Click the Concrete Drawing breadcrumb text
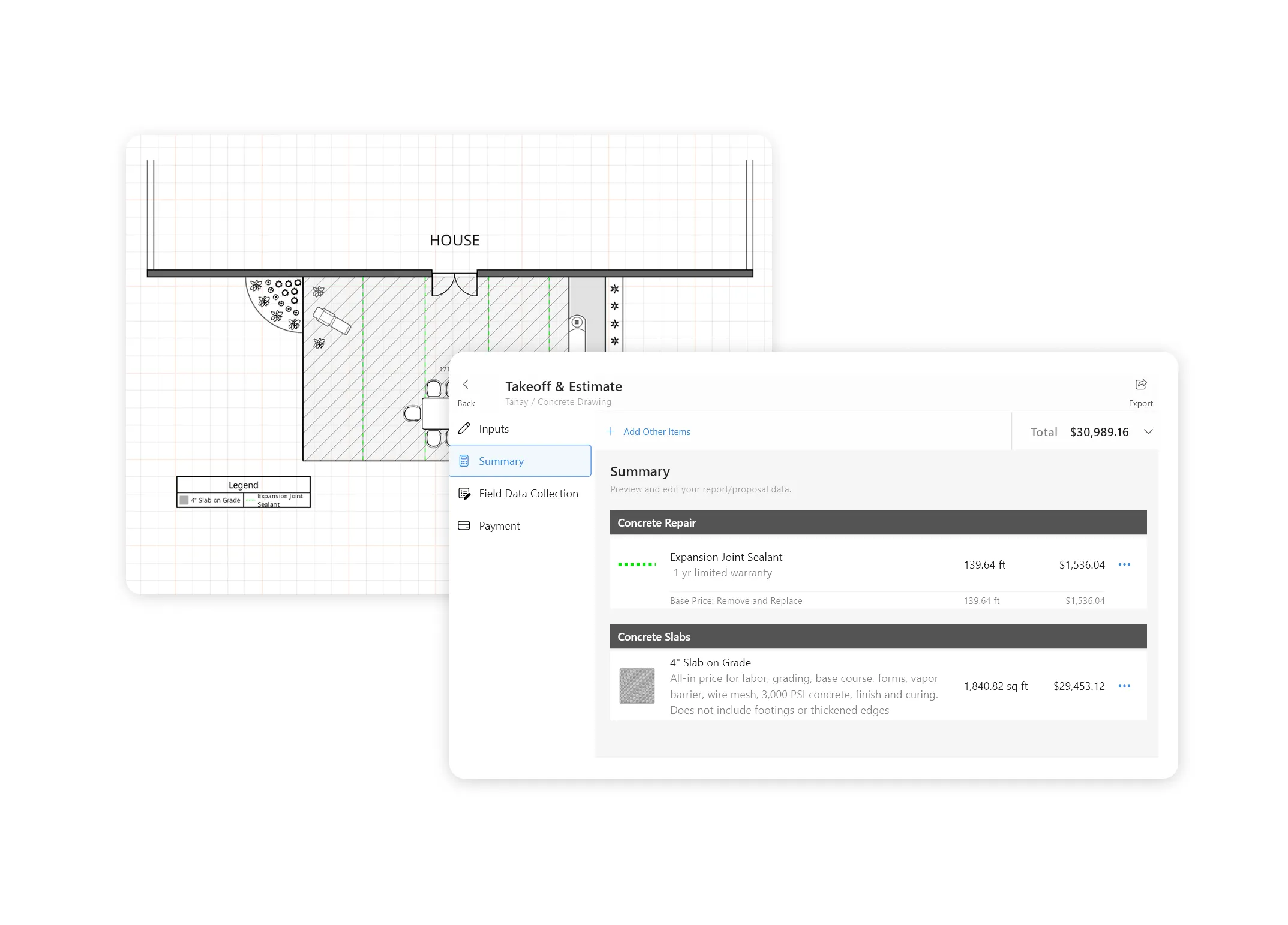This screenshot has height=925, width=1288. tap(574, 402)
